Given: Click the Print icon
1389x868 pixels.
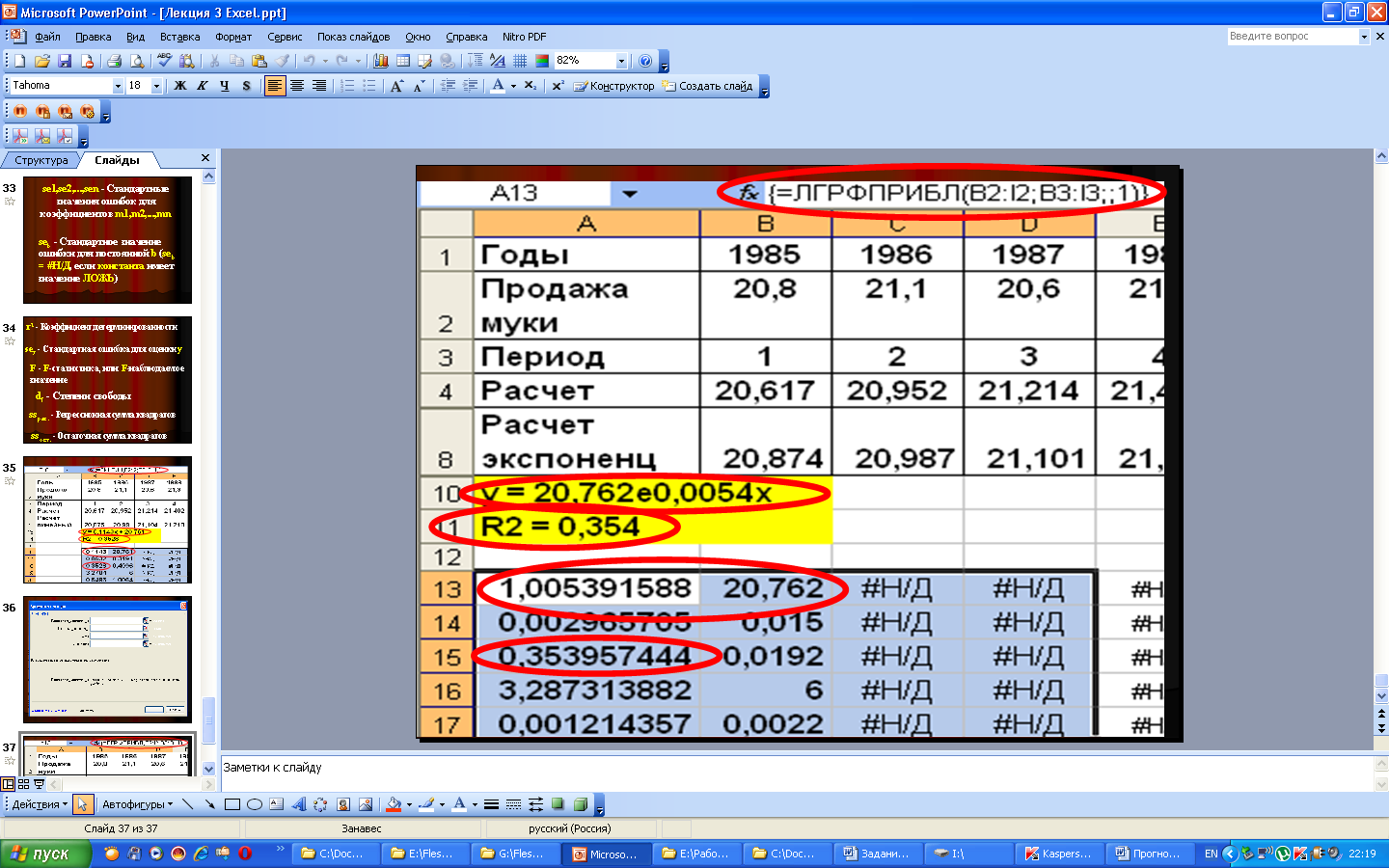Looking at the screenshot, I should click(115, 61).
